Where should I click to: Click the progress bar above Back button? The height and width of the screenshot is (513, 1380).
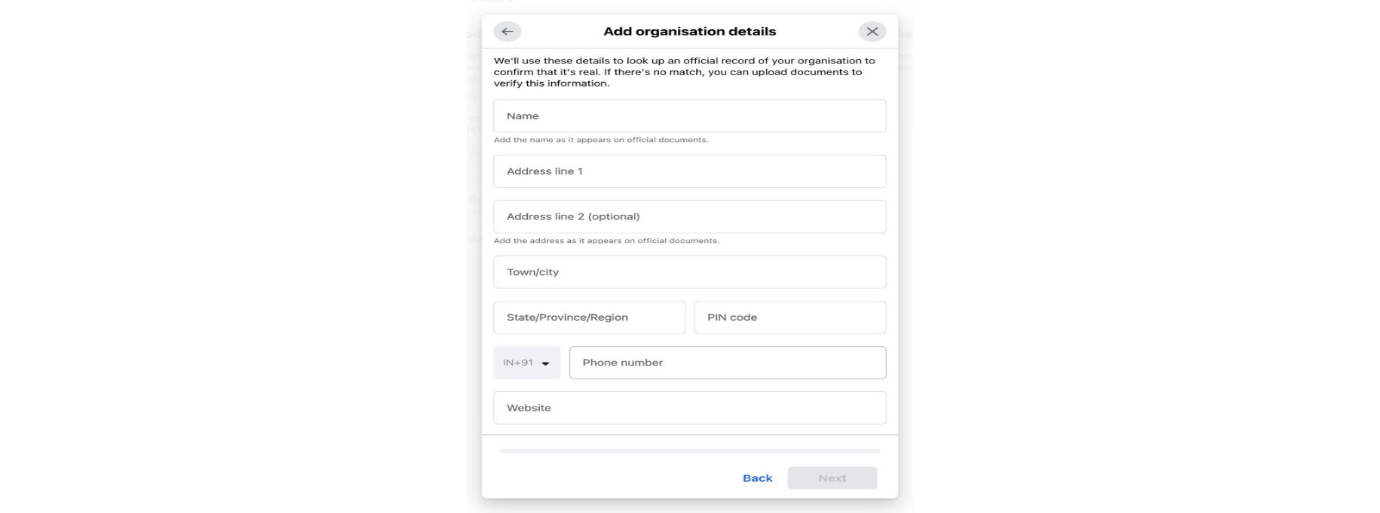point(689,451)
